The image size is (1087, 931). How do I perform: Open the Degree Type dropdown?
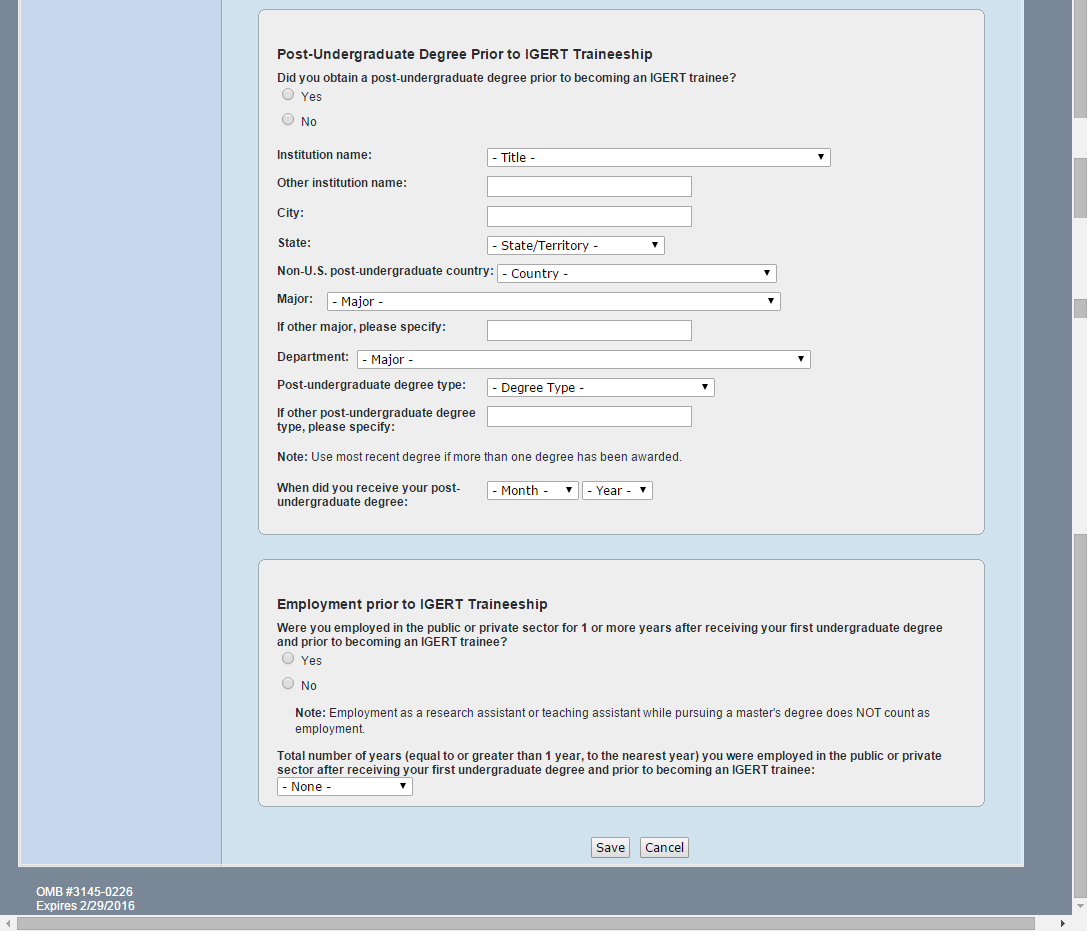[600, 388]
